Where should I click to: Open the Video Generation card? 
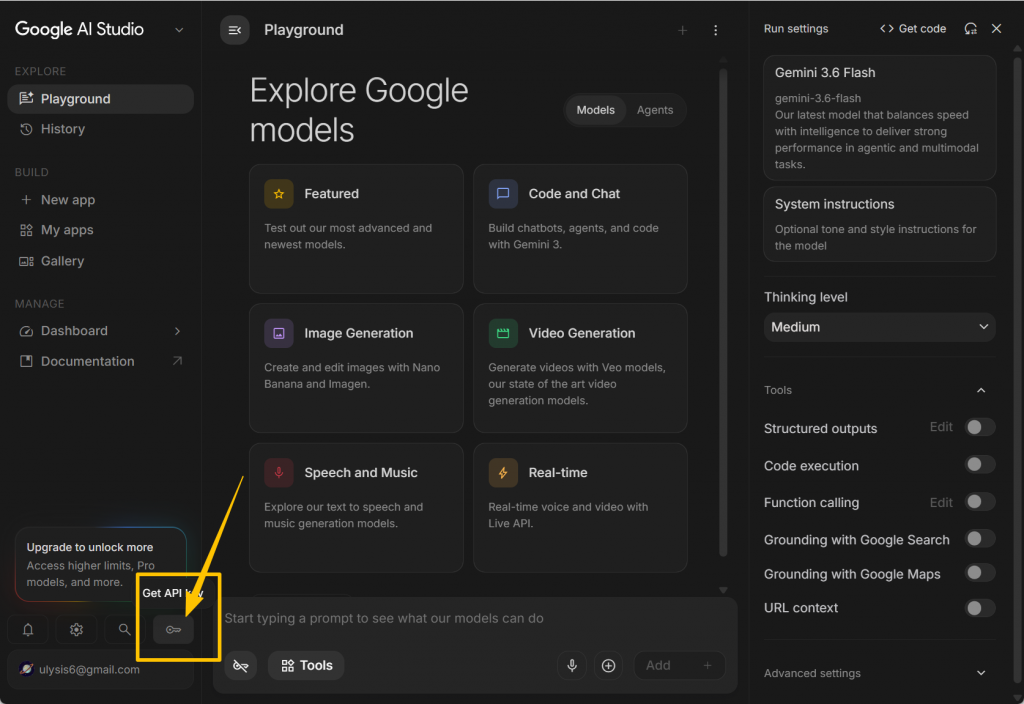pyautogui.click(x=580, y=368)
